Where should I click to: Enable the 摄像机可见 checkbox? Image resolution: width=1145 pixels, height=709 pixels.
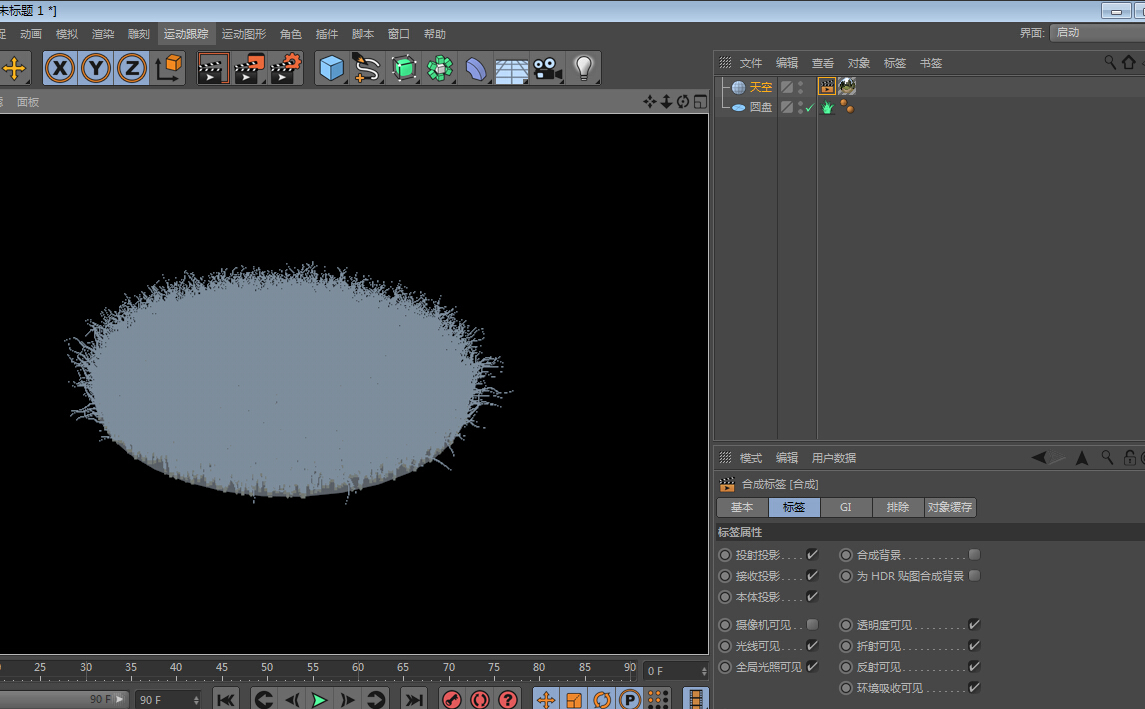coord(812,624)
